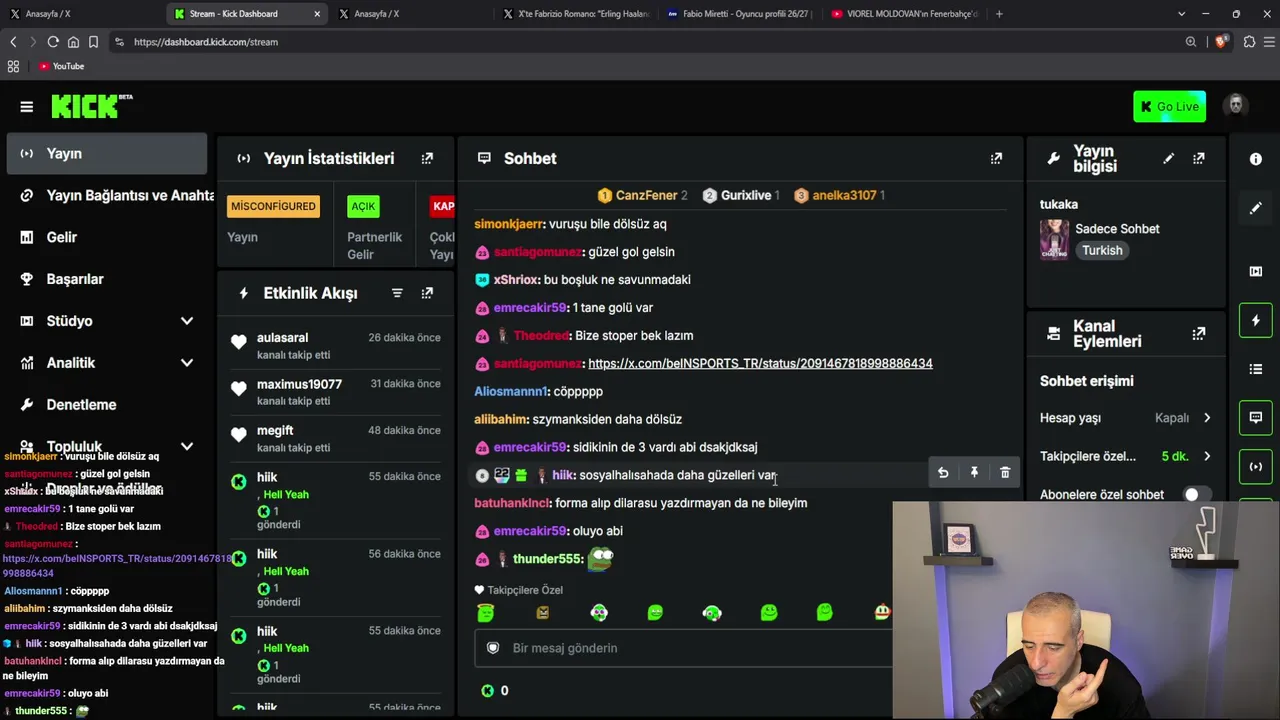Click the info icon in right rail
Screen dimensions: 1280x720
[x=1256, y=159]
